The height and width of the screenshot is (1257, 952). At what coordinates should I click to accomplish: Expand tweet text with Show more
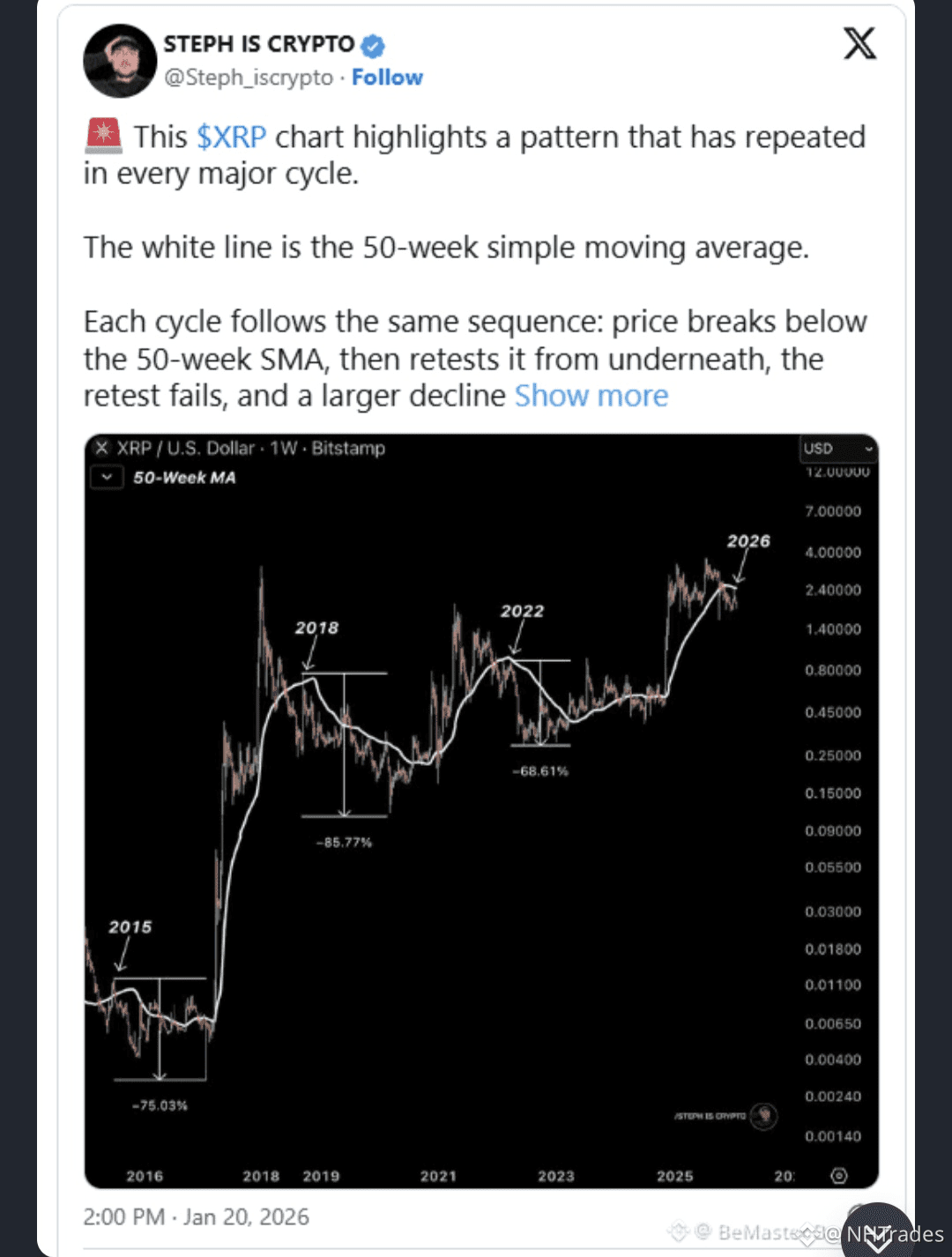591,396
